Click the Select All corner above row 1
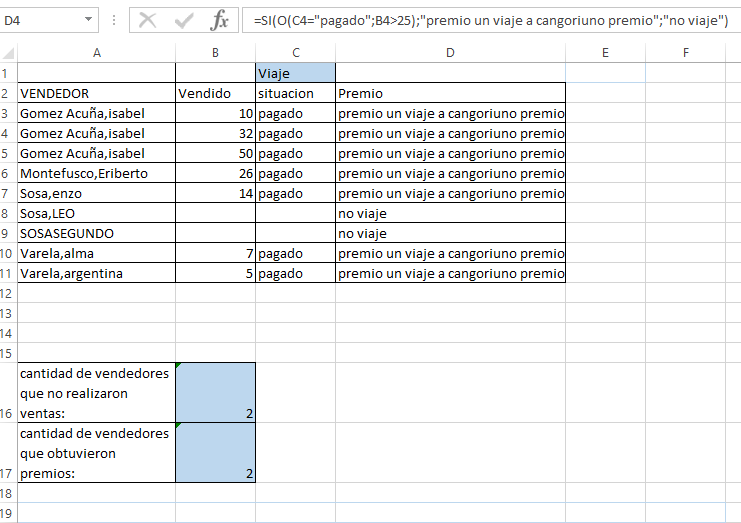 tap(7, 53)
